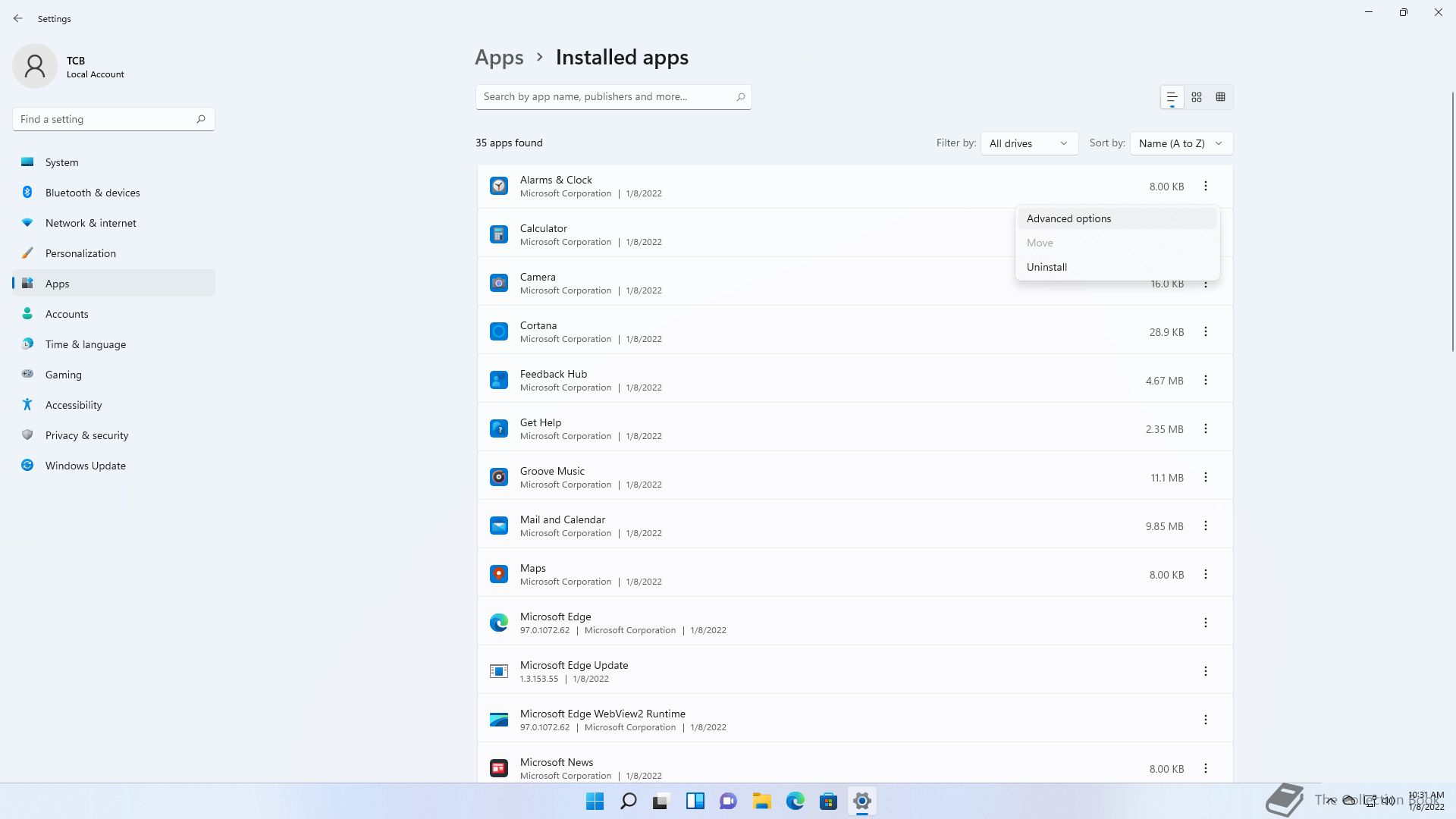Switch to list view layout icon
The image size is (1456, 819).
point(1172,97)
